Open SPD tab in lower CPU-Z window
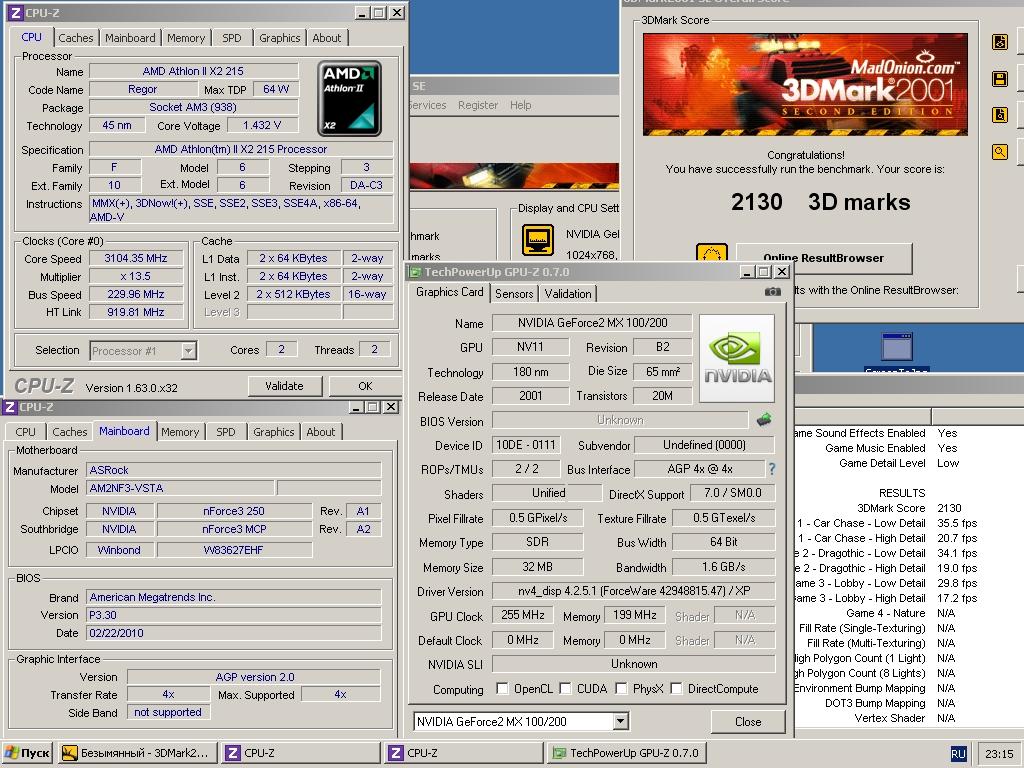 pyautogui.click(x=226, y=432)
